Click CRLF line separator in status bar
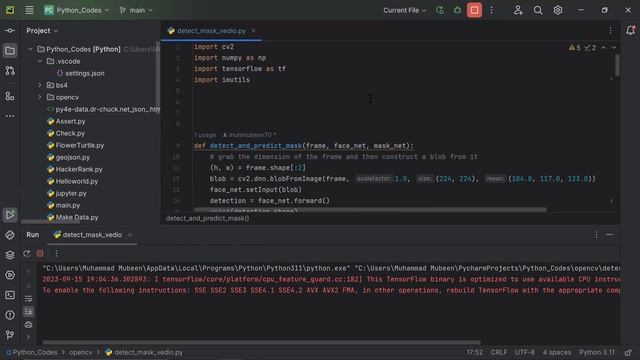 point(499,352)
